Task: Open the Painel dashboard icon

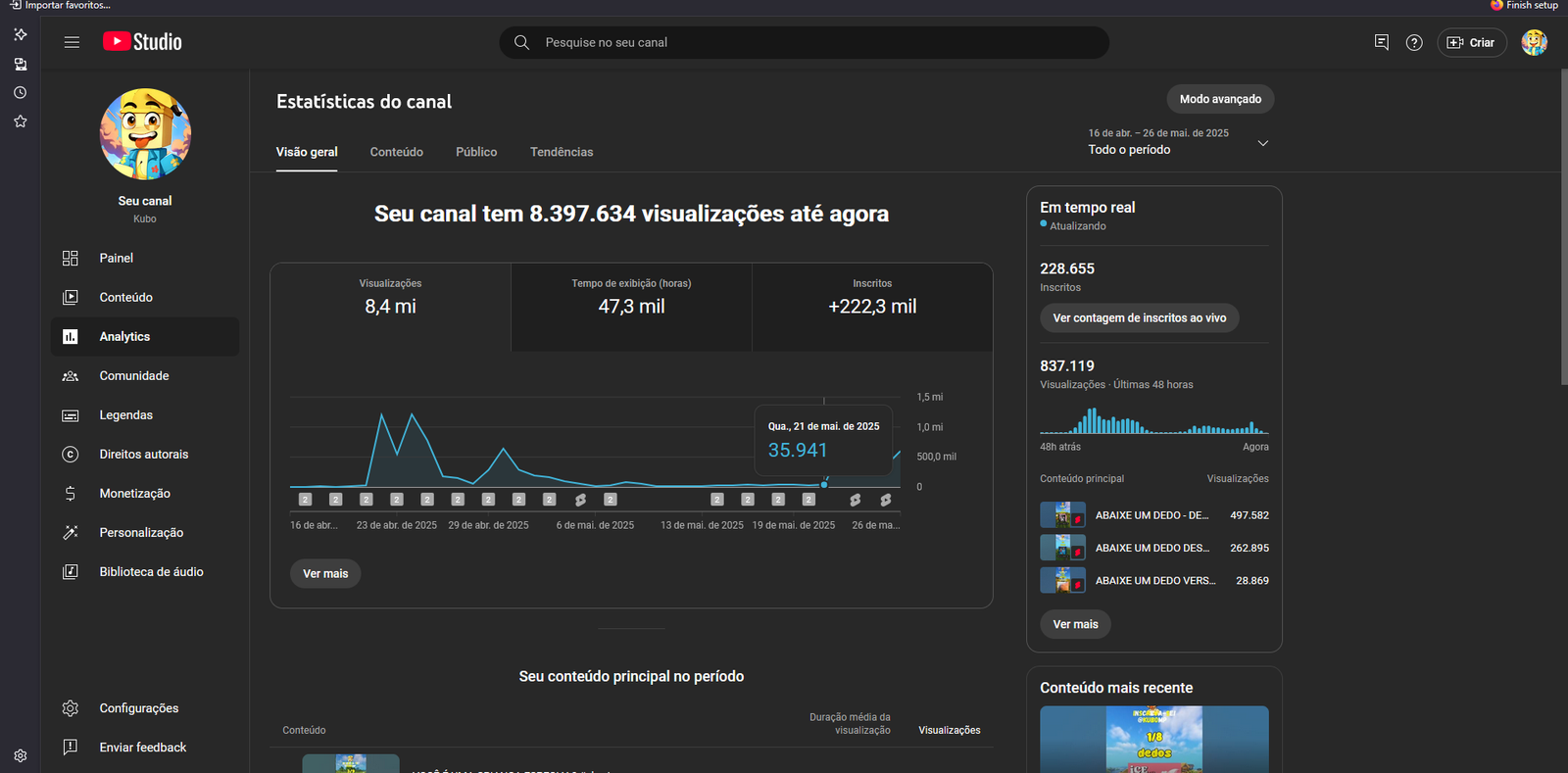Action: pyautogui.click(x=71, y=258)
